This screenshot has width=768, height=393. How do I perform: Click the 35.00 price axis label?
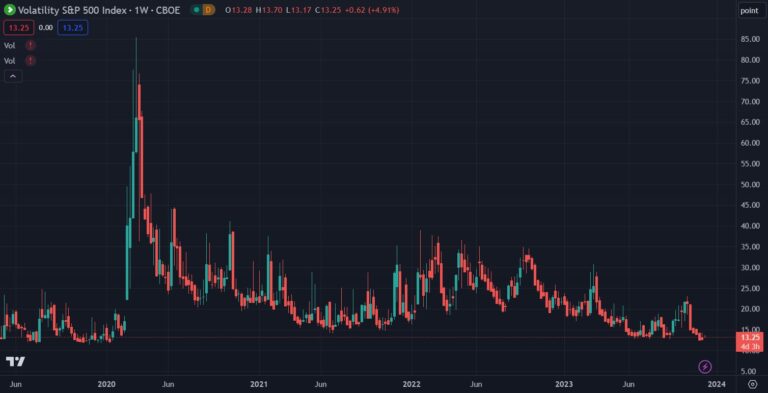[750, 247]
